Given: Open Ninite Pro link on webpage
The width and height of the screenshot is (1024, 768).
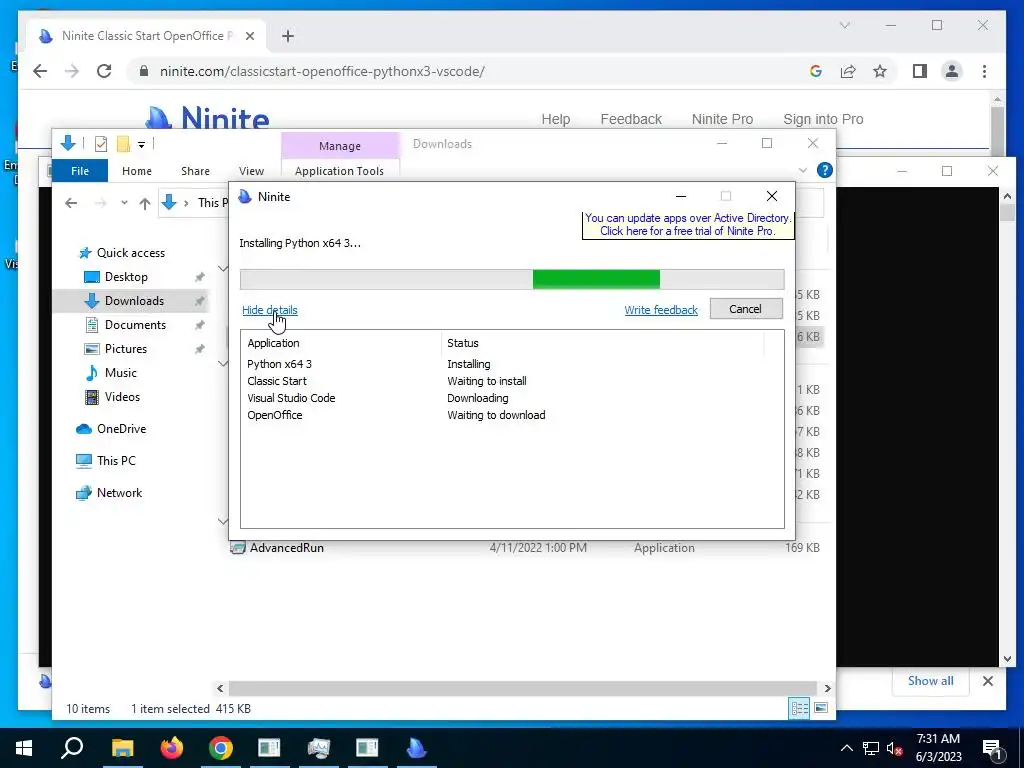Looking at the screenshot, I should (722, 120).
